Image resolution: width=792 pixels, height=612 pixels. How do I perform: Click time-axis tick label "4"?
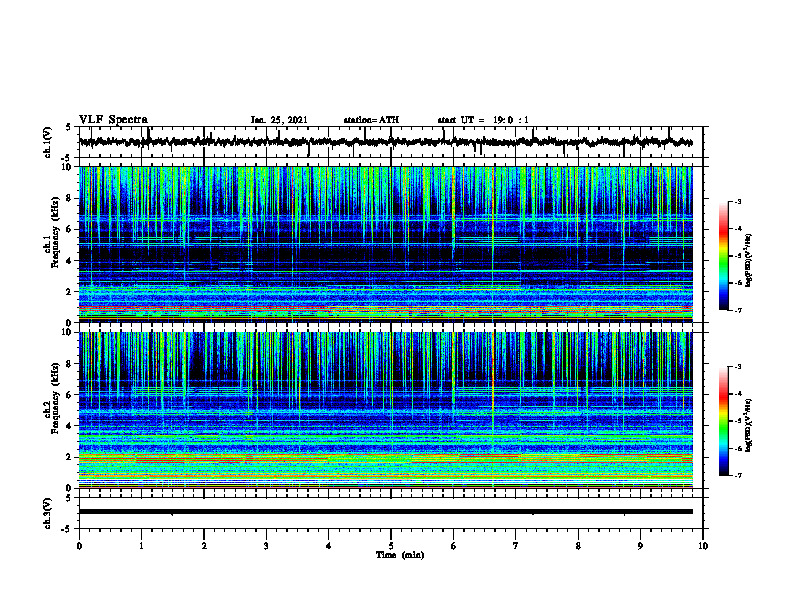click(329, 546)
